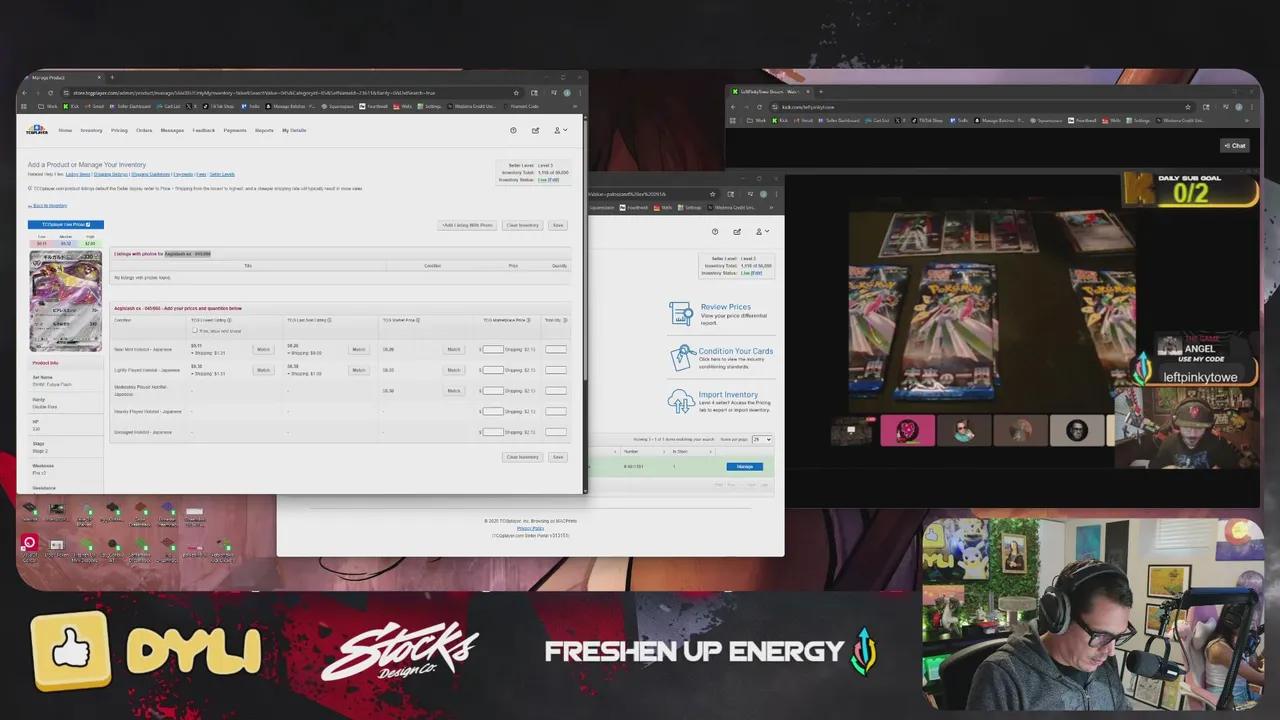Screen dimensions: 1280x720
Task: Open the account profile dropdown in front window
Action: coord(560,130)
